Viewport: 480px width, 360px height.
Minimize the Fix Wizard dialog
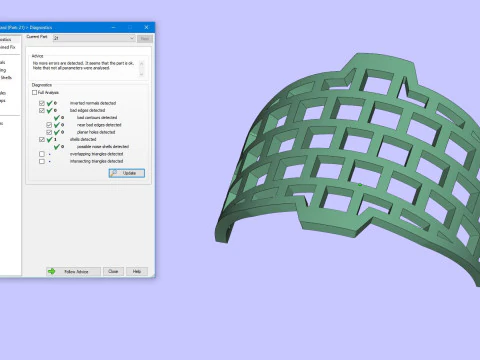[x=114, y=27]
